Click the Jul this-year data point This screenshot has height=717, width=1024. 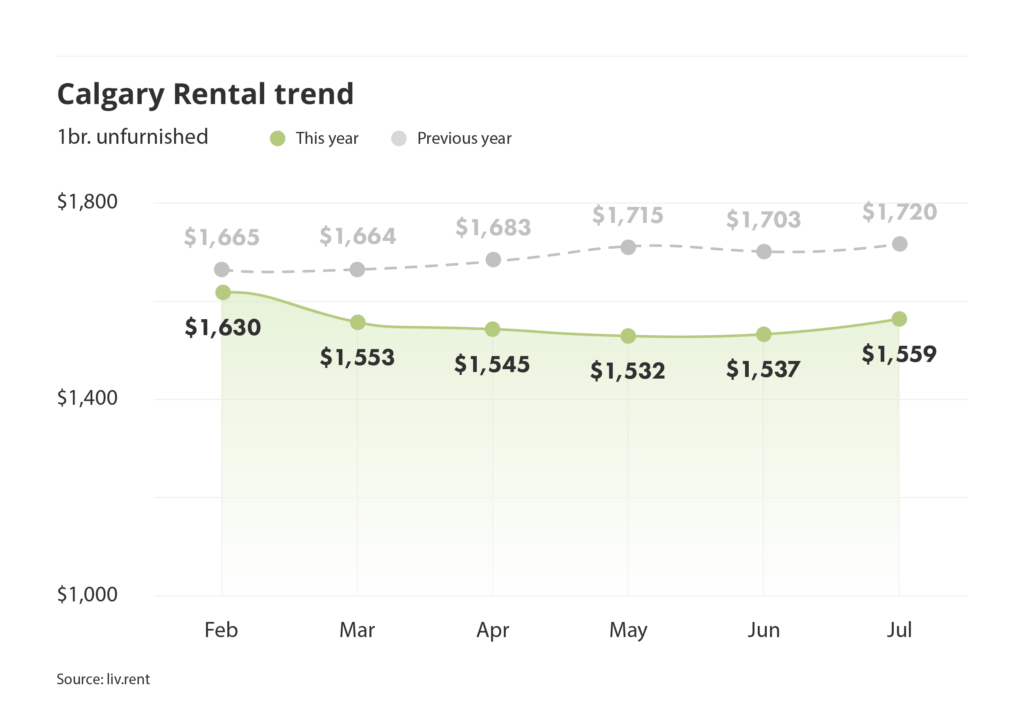click(x=899, y=319)
